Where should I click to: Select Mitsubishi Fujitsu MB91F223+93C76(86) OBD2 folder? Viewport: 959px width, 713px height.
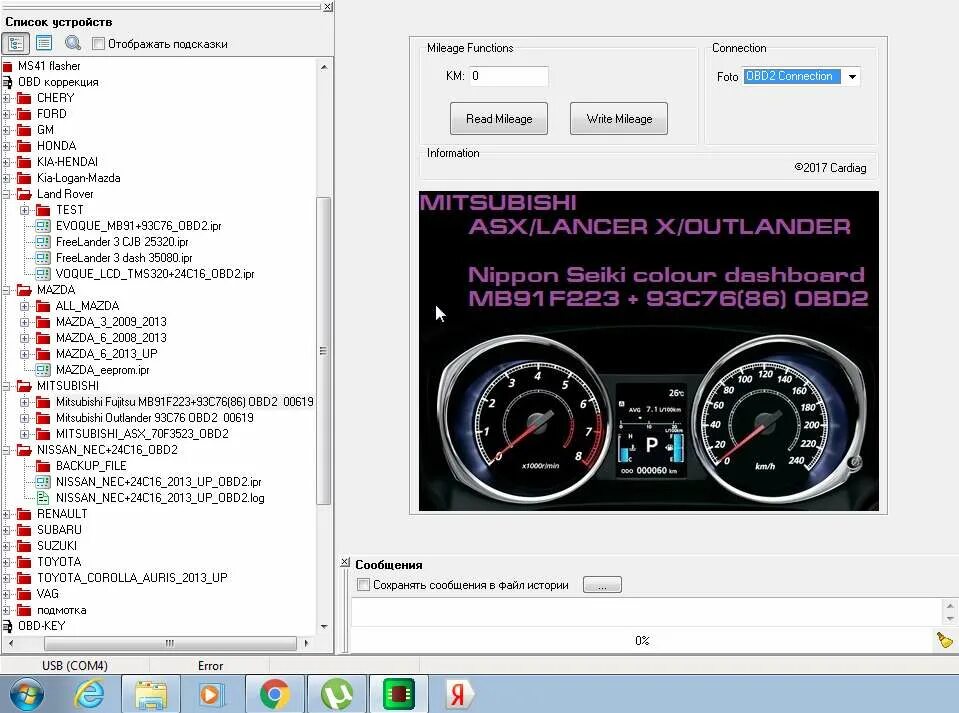(x=184, y=402)
